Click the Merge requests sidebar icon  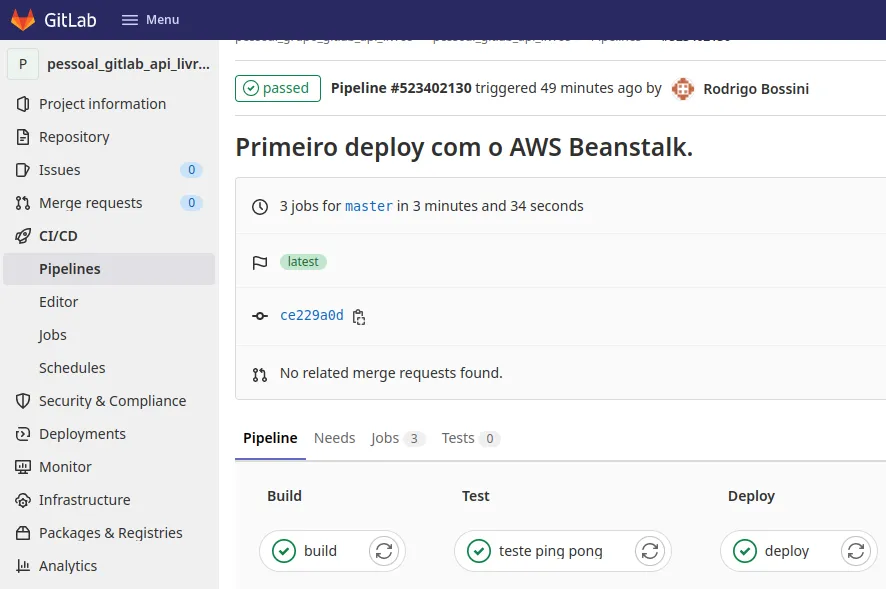click(x=23, y=203)
